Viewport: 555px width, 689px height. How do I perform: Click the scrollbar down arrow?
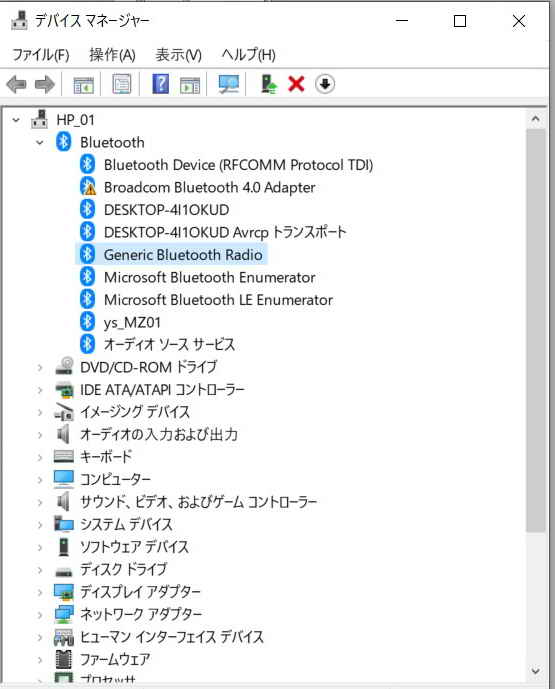point(535,671)
